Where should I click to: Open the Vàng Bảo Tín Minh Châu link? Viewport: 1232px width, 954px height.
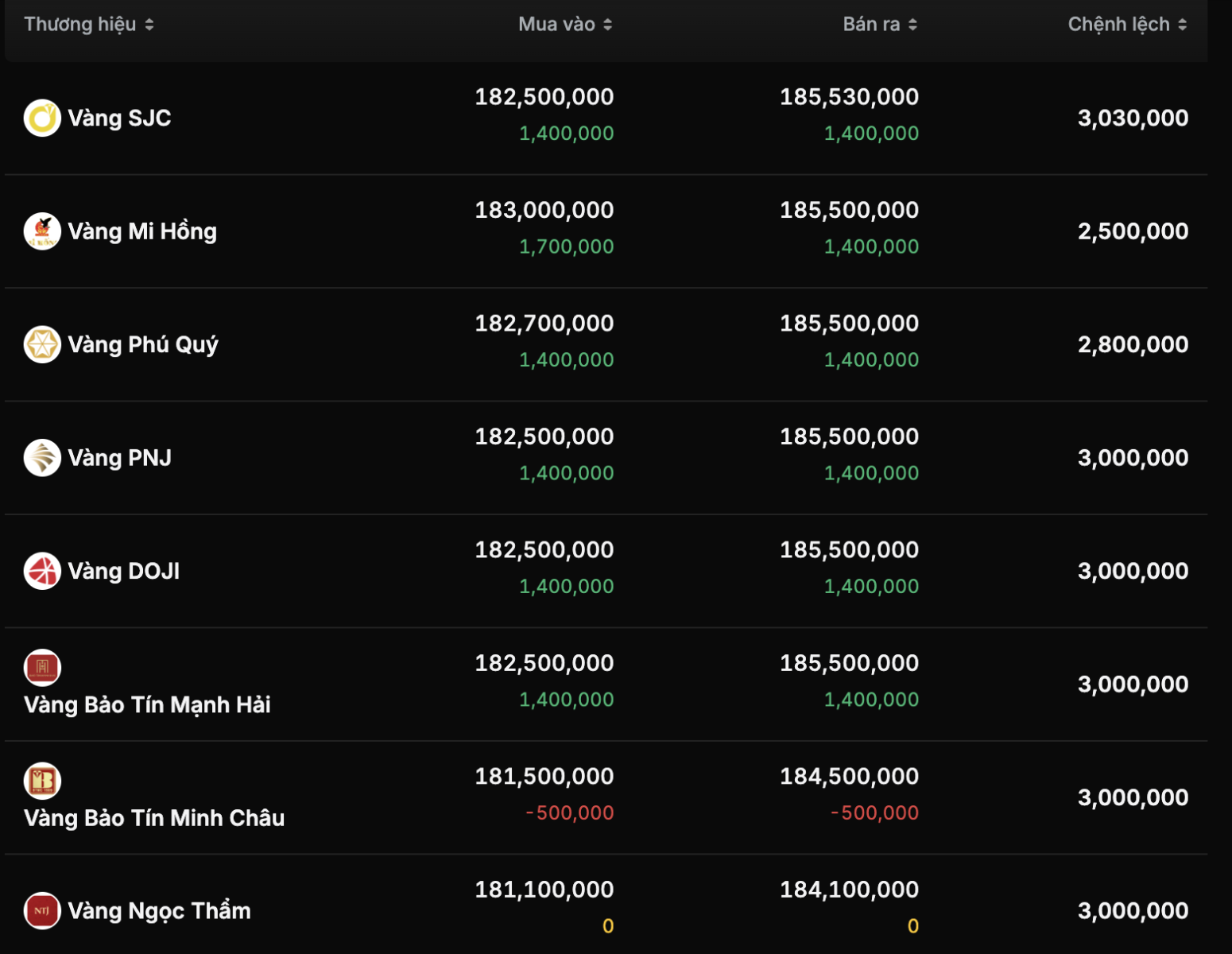click(154, 818)
